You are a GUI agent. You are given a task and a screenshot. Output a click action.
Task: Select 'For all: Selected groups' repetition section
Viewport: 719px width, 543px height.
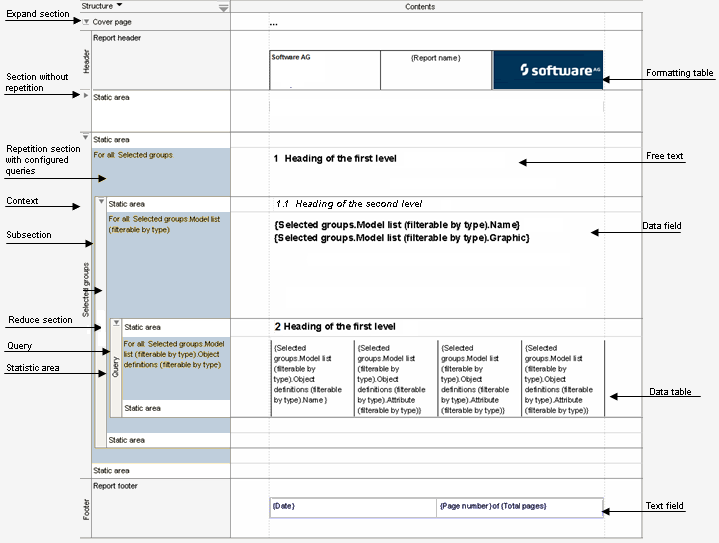161,172
